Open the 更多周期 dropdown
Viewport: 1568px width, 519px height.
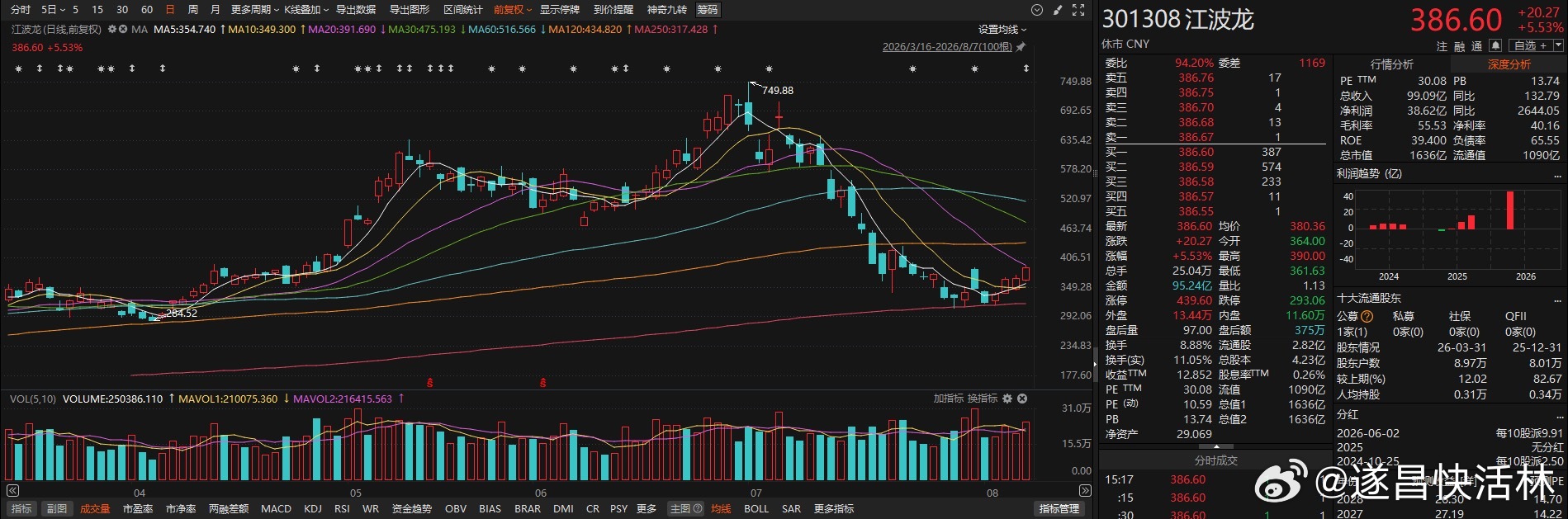pos(255,10)
